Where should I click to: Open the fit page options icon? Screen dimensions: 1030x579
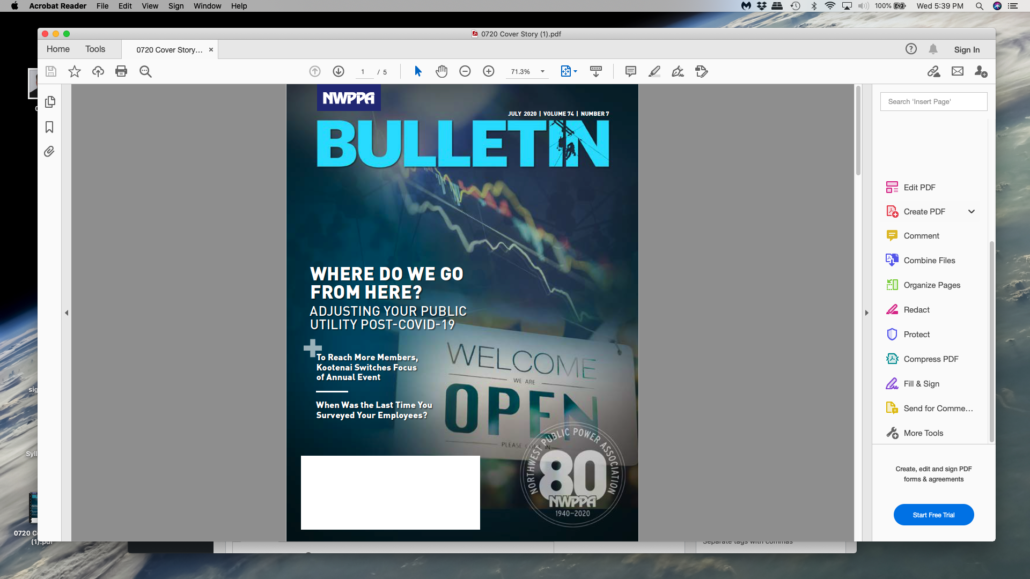click(x=568, y=71)
